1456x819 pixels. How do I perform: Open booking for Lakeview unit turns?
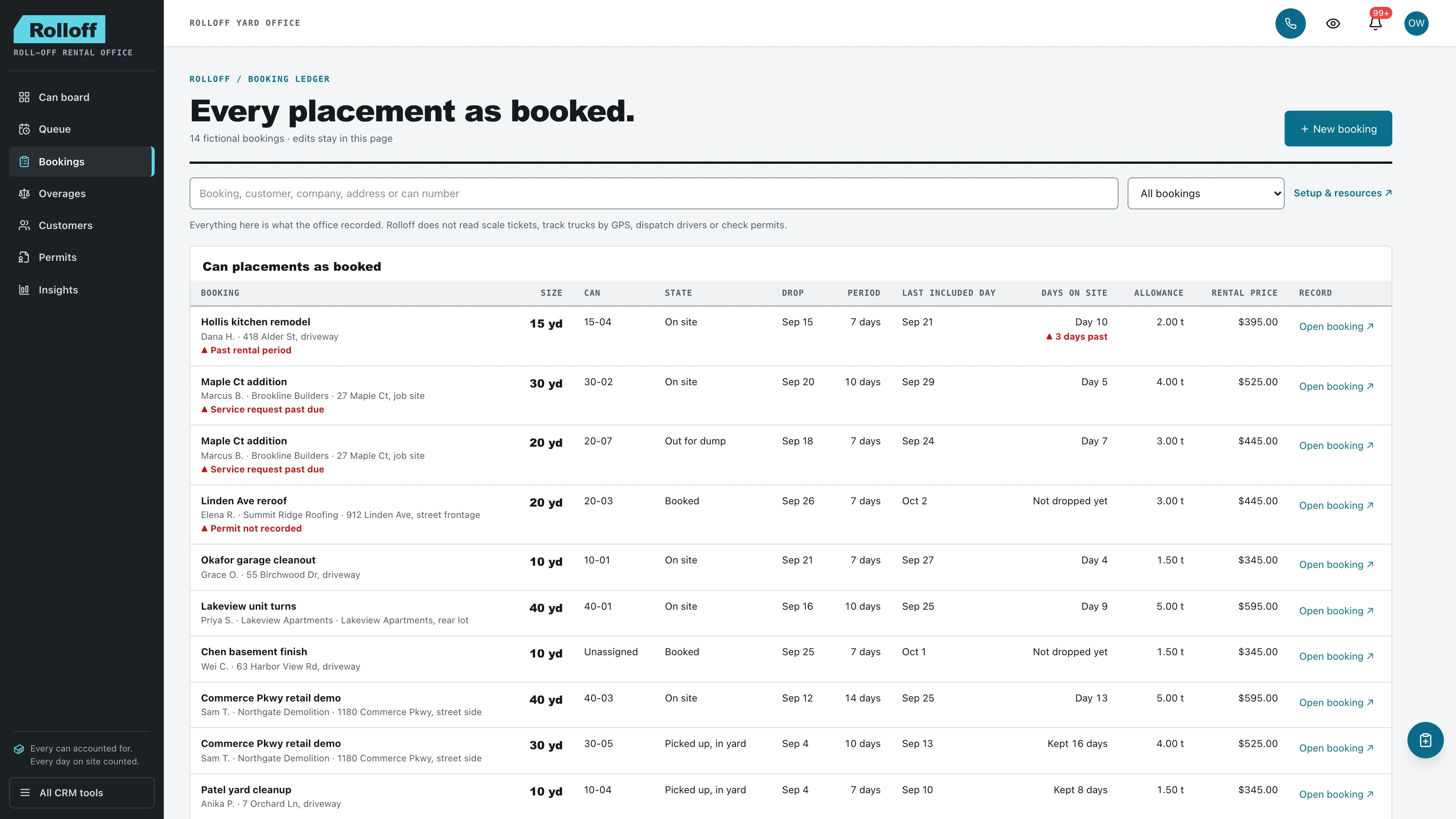click(x=1336, y=611)
